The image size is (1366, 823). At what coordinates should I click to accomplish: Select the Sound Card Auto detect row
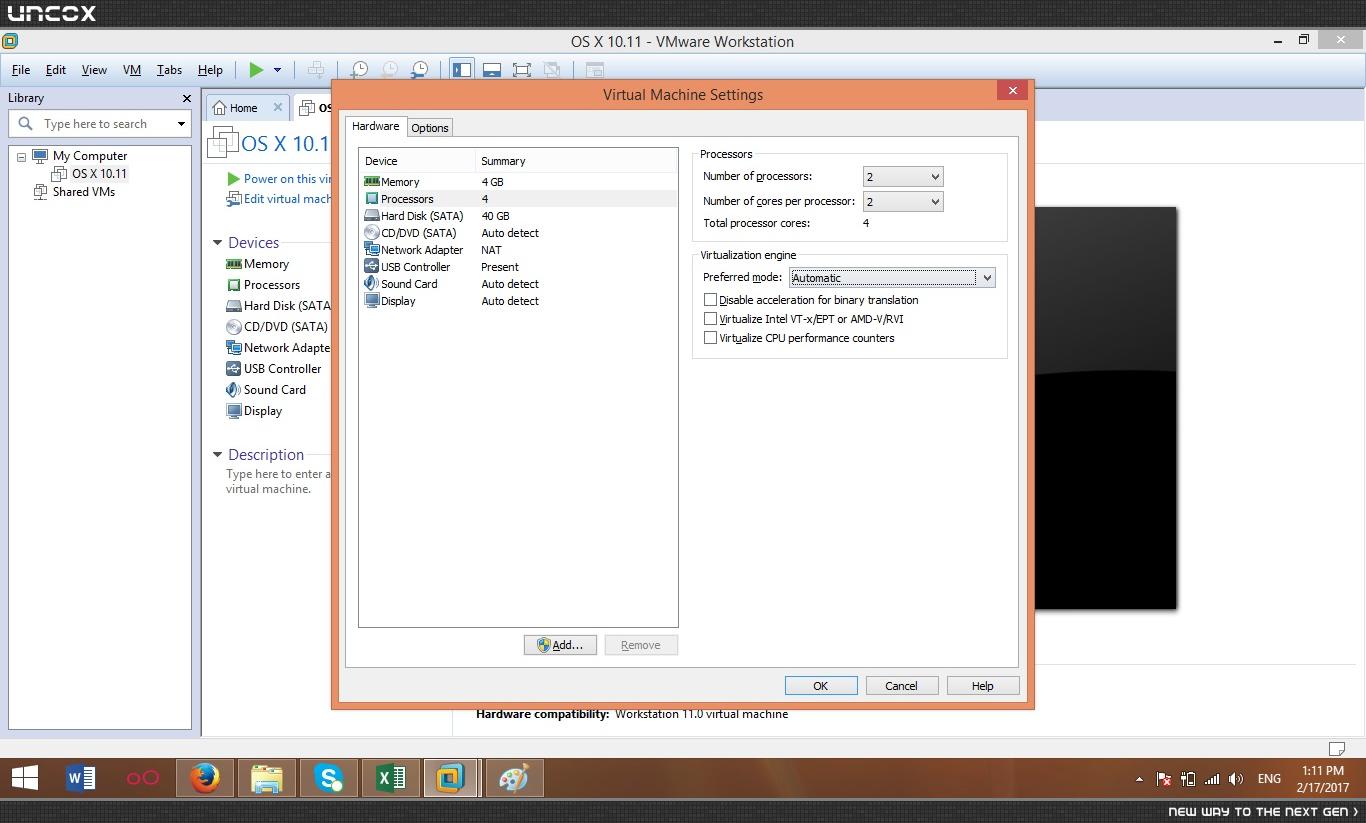(x=518, y=284)
